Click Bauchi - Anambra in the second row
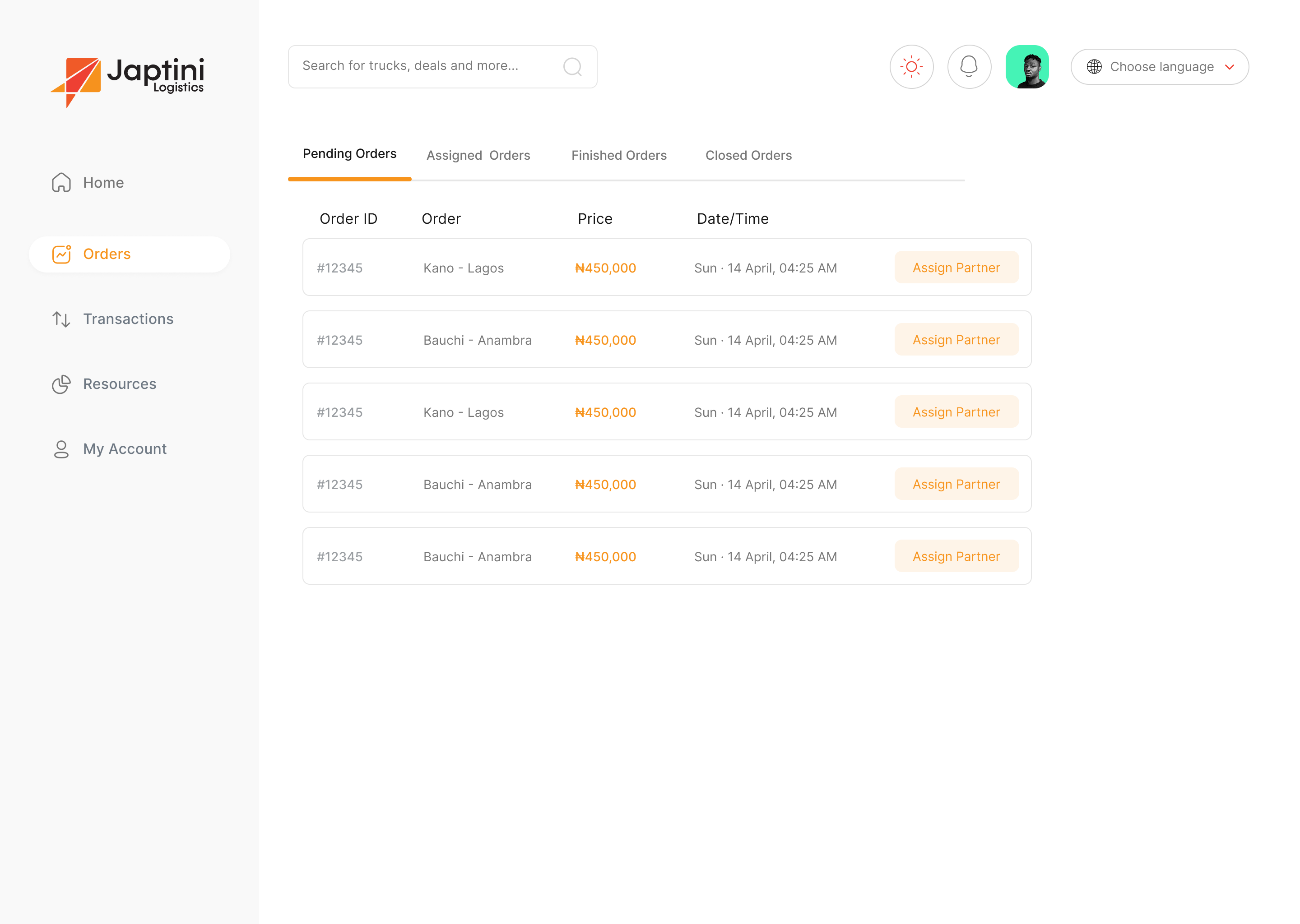 [478, 340]
